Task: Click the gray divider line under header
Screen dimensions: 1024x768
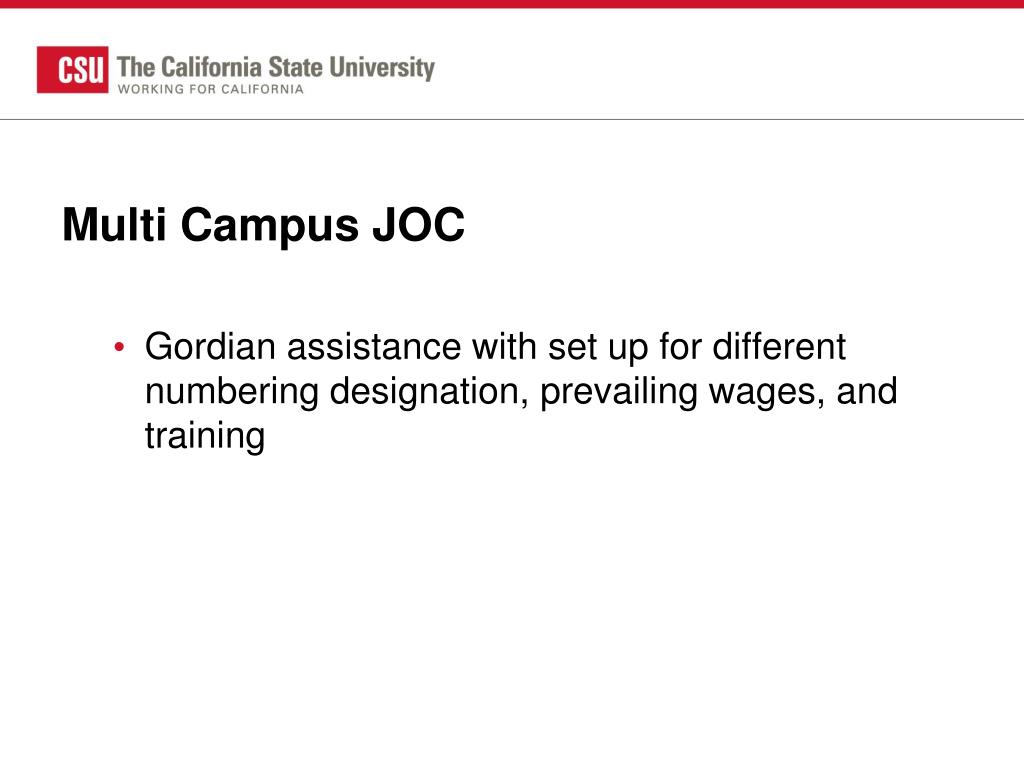Action: (x=512, y=120)
